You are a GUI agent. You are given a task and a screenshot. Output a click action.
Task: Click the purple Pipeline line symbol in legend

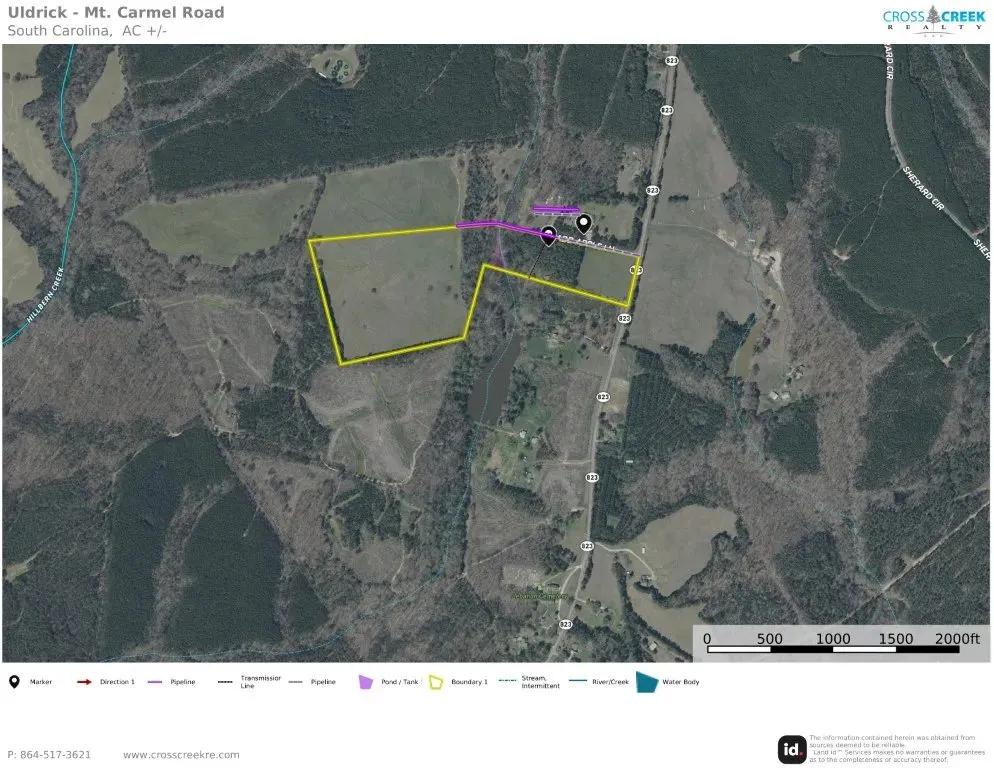pos(155,682)
